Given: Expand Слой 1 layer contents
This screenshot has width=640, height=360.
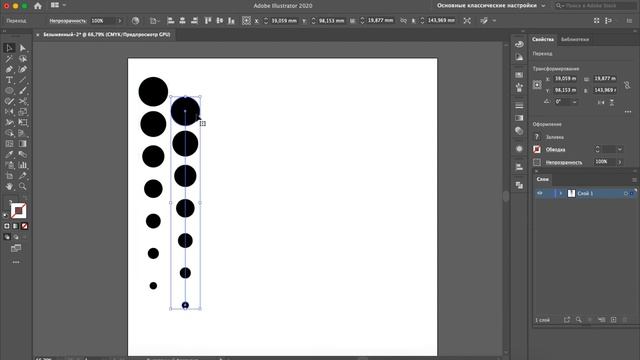Looking at the screenshot, I should point(560,193).
